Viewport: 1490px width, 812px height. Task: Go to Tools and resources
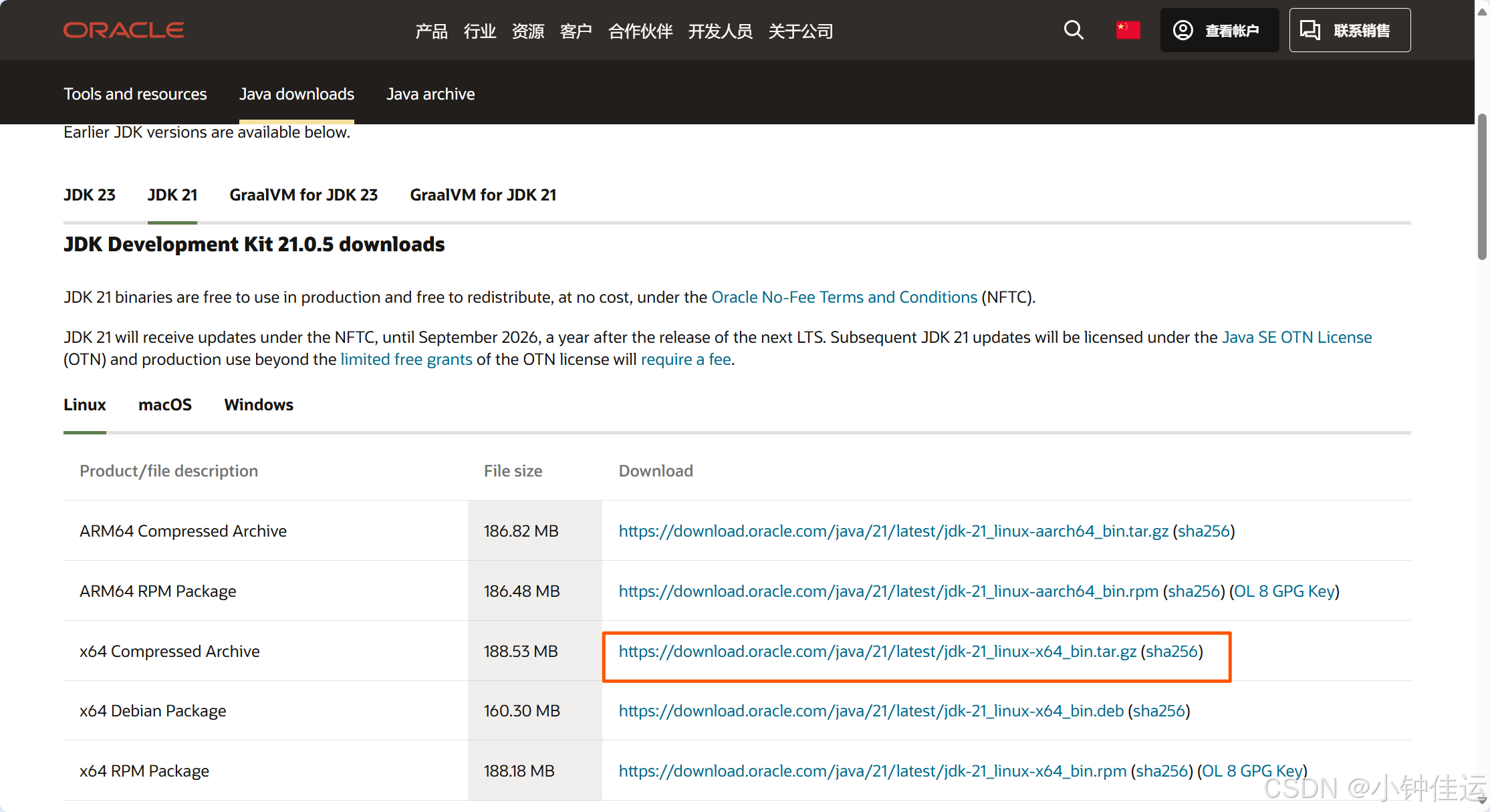pyautogui.click(x=135, y=94)
